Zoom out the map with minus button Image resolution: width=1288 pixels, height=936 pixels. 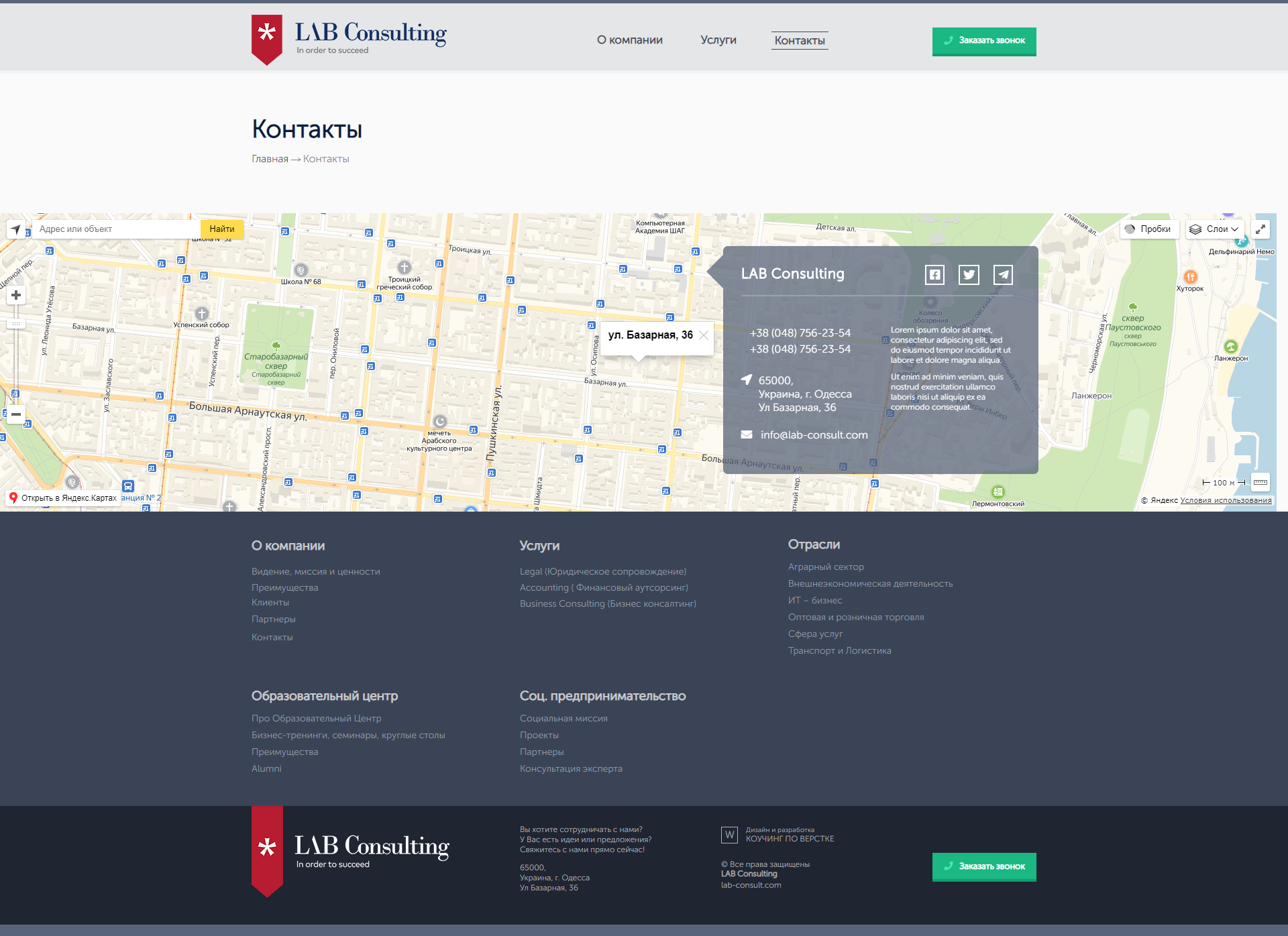pyautogui.click(x=16, y=414)
